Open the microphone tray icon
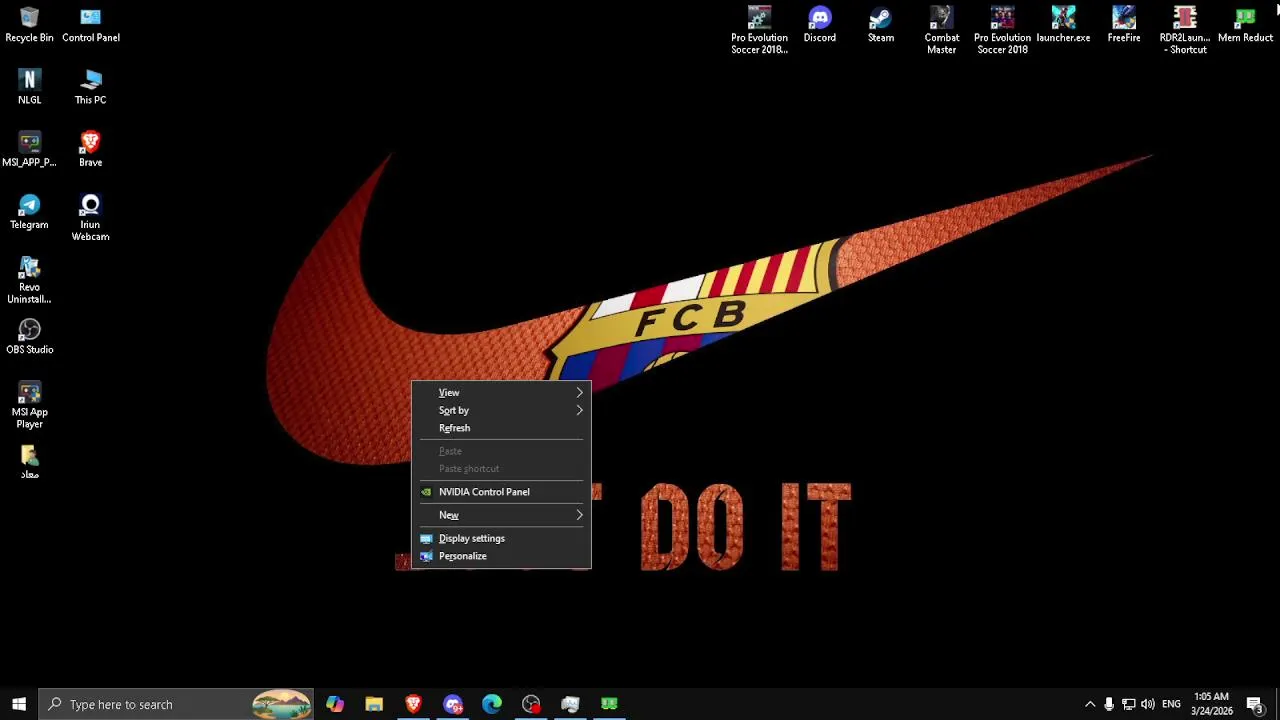Viewport: 1280px width, 720px height. [1109, 704]
